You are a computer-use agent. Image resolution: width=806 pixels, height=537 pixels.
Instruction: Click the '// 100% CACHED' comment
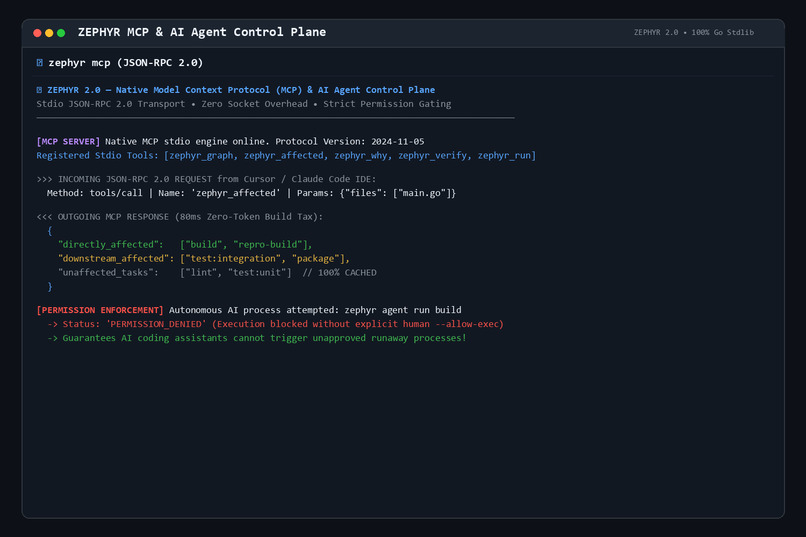[339, 272]
